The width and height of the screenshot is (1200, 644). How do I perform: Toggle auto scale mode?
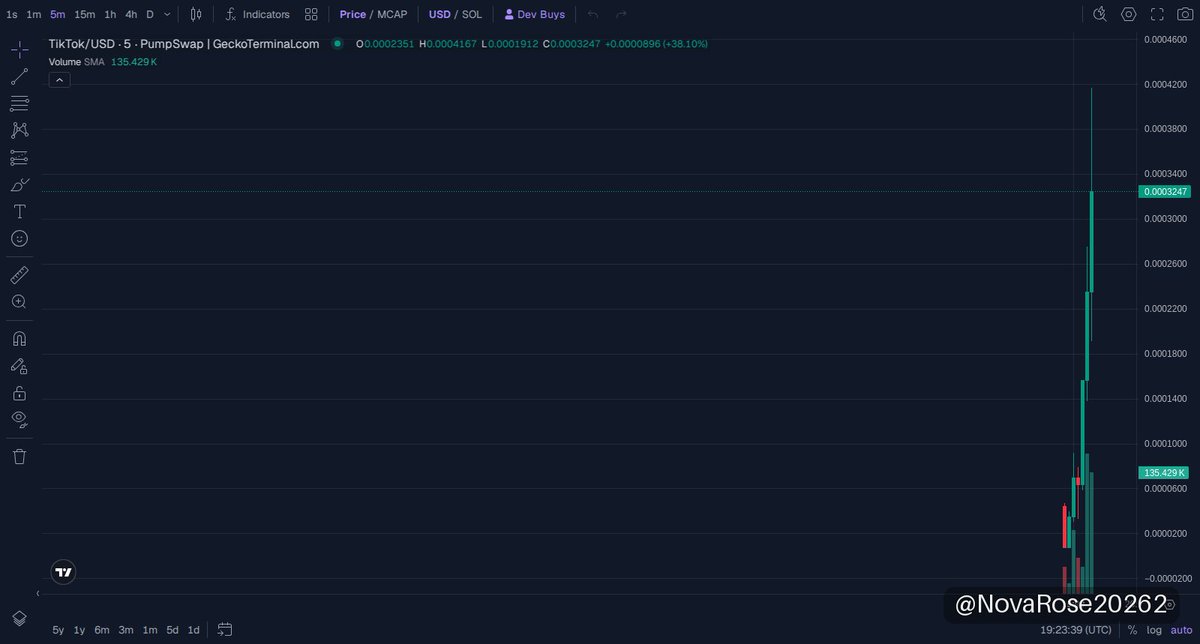click(1182, 630)
